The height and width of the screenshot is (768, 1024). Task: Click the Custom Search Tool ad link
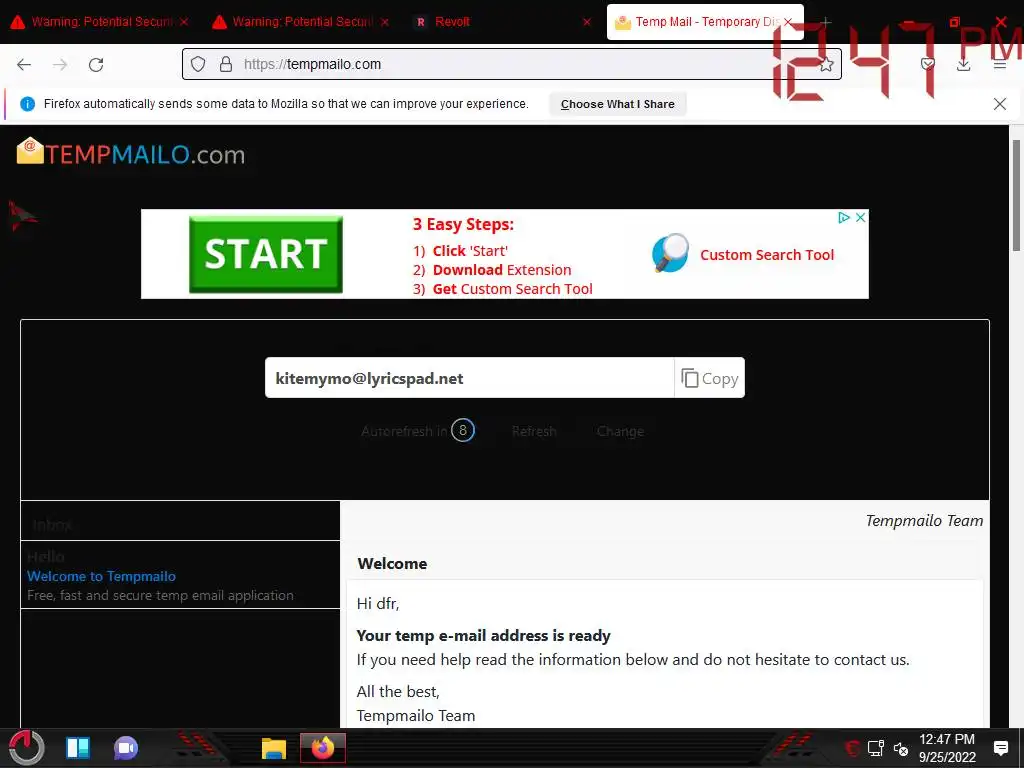pyautogui.click(x=767, y=255)
